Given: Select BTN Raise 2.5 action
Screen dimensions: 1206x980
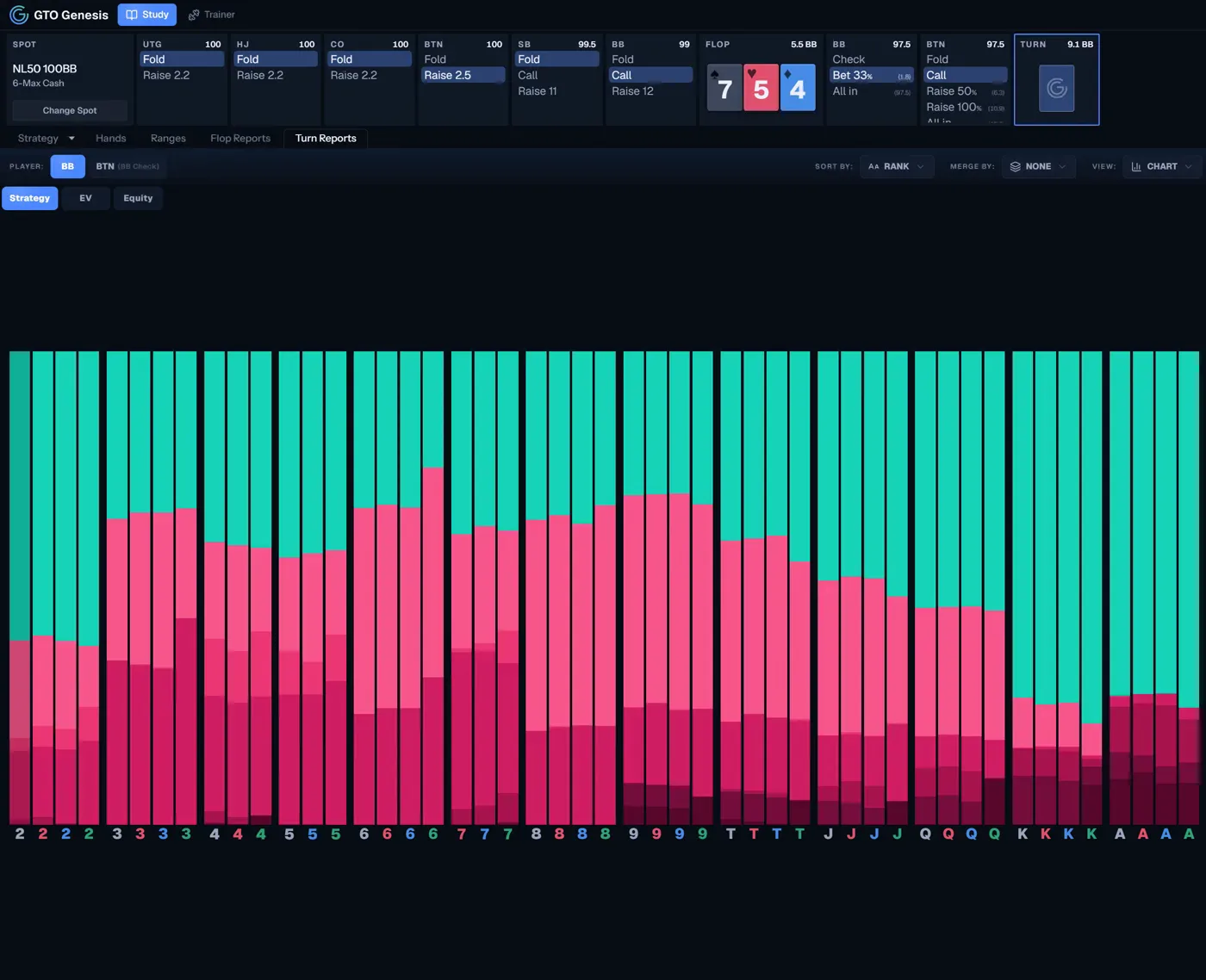Looking at the screenshot, I should 463,75.
